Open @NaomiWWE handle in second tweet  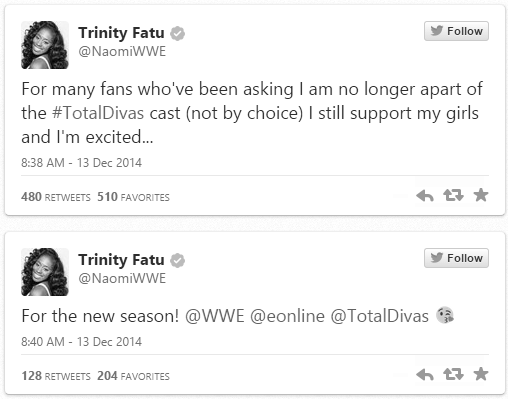coord(122,279)
